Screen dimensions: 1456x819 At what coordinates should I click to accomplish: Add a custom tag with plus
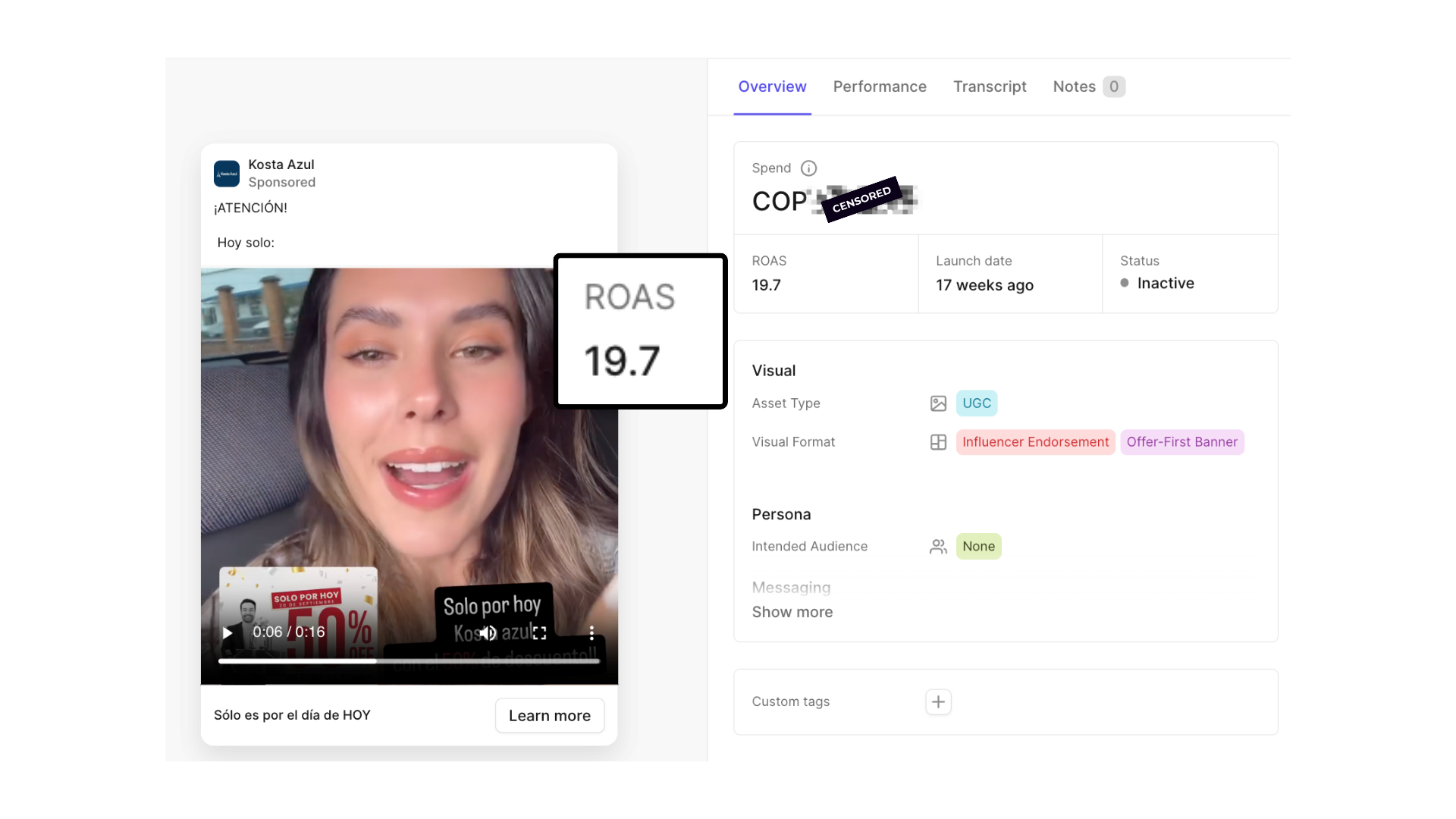tap(938, 702)
